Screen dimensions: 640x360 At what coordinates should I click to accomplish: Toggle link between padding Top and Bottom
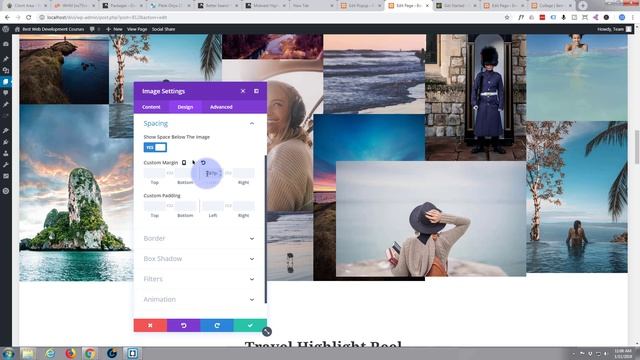click(x=170, y=206)
